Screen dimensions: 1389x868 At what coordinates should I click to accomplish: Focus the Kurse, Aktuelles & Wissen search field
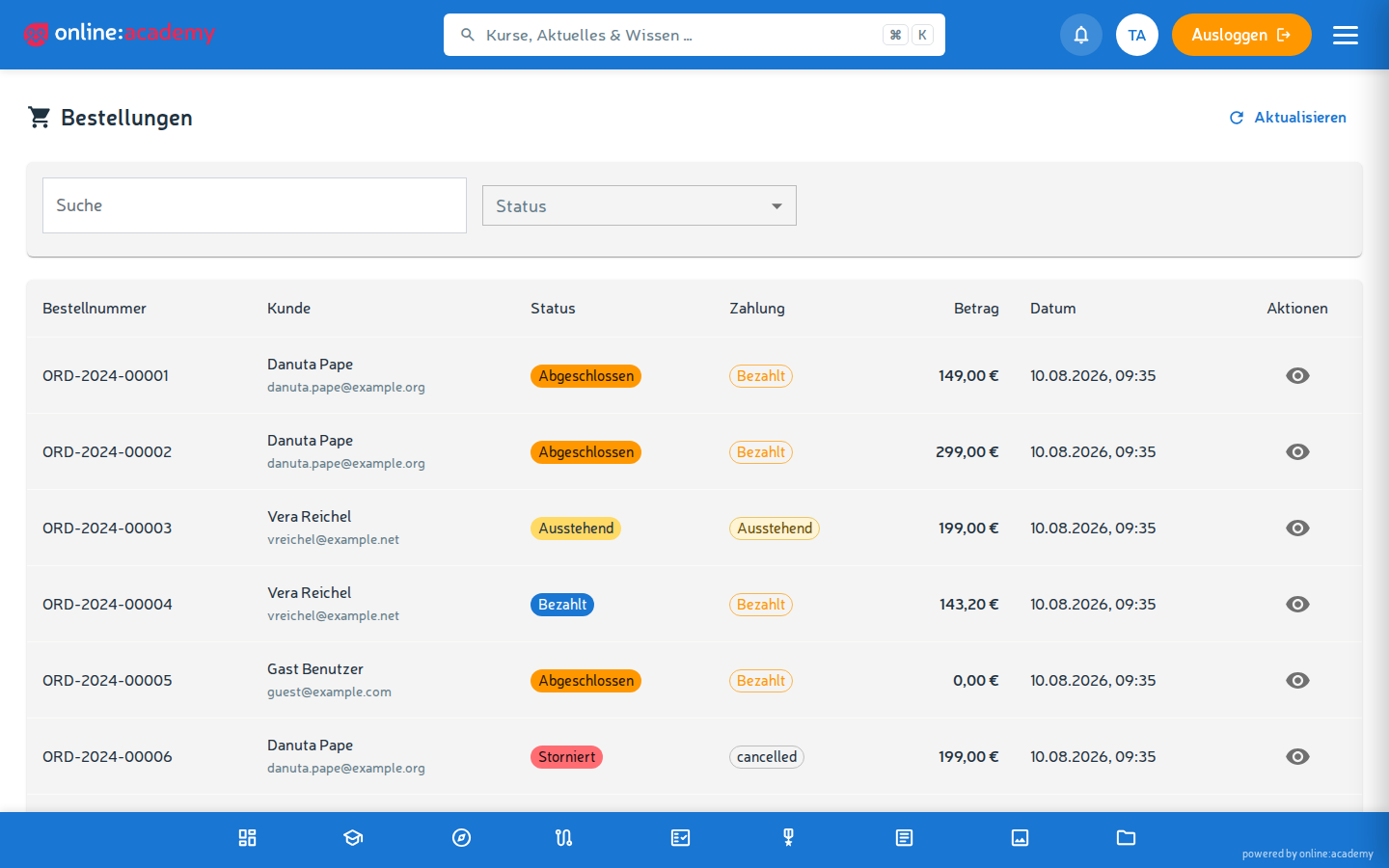coord(694,35)
